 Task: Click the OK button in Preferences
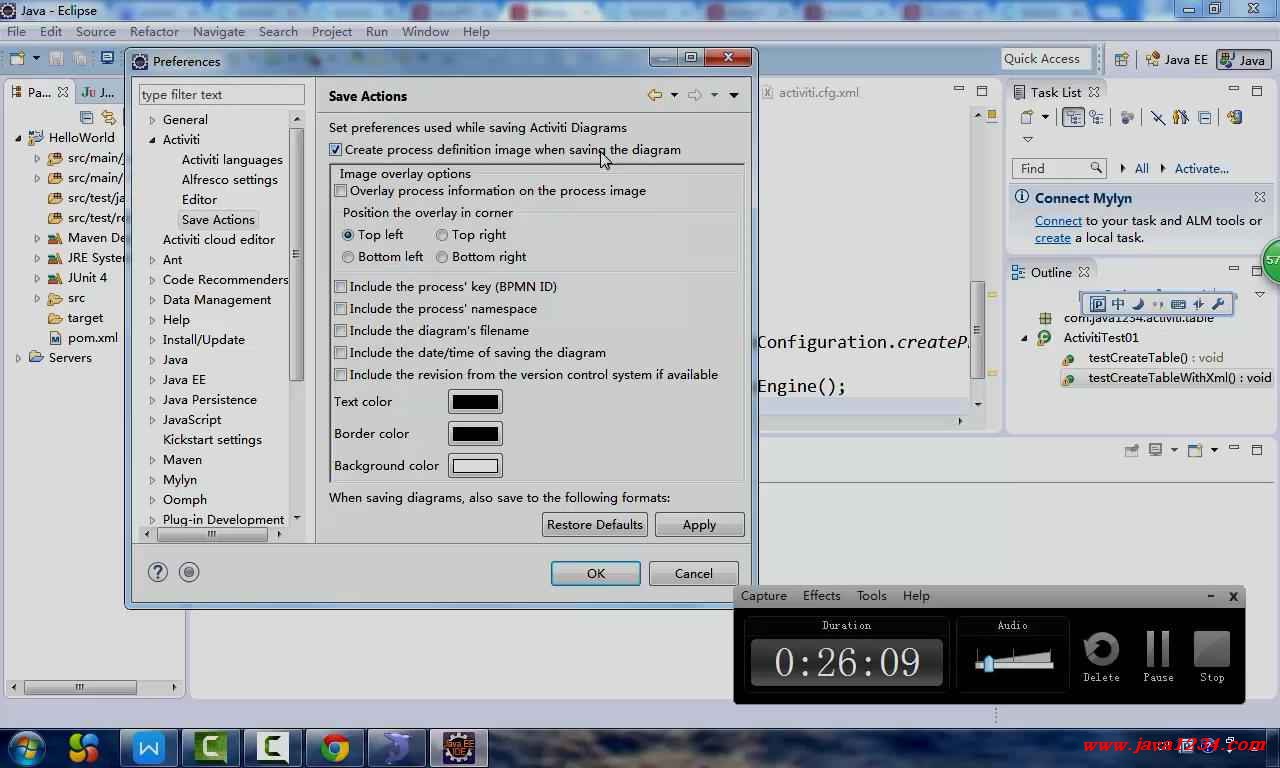pos(596,574)
